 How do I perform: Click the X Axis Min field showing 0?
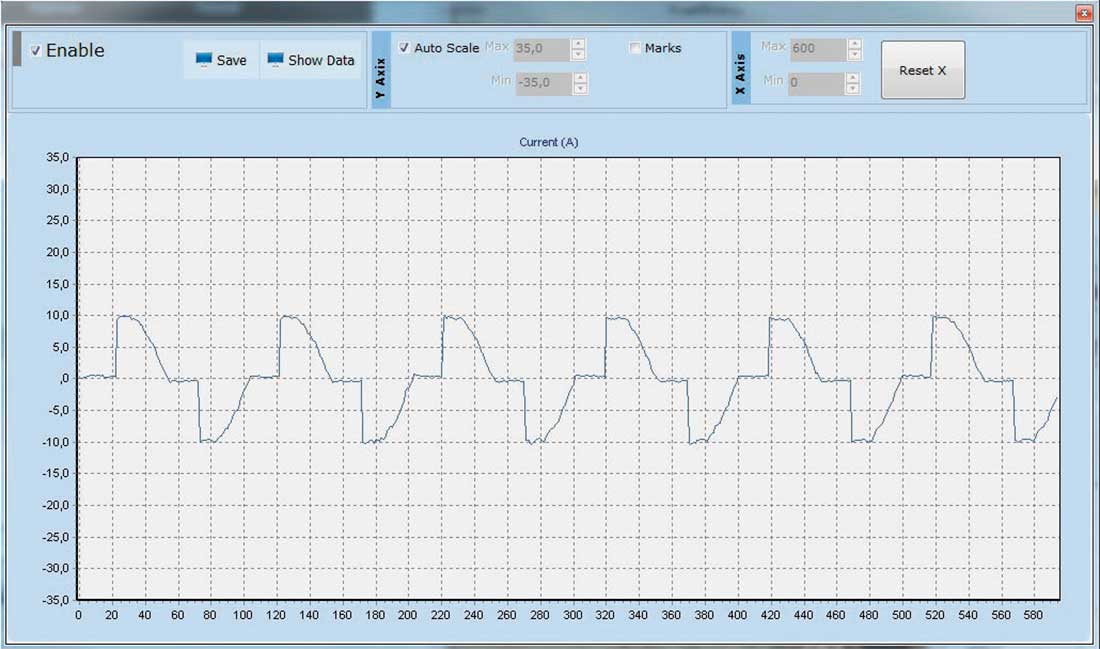pos(816,83)
